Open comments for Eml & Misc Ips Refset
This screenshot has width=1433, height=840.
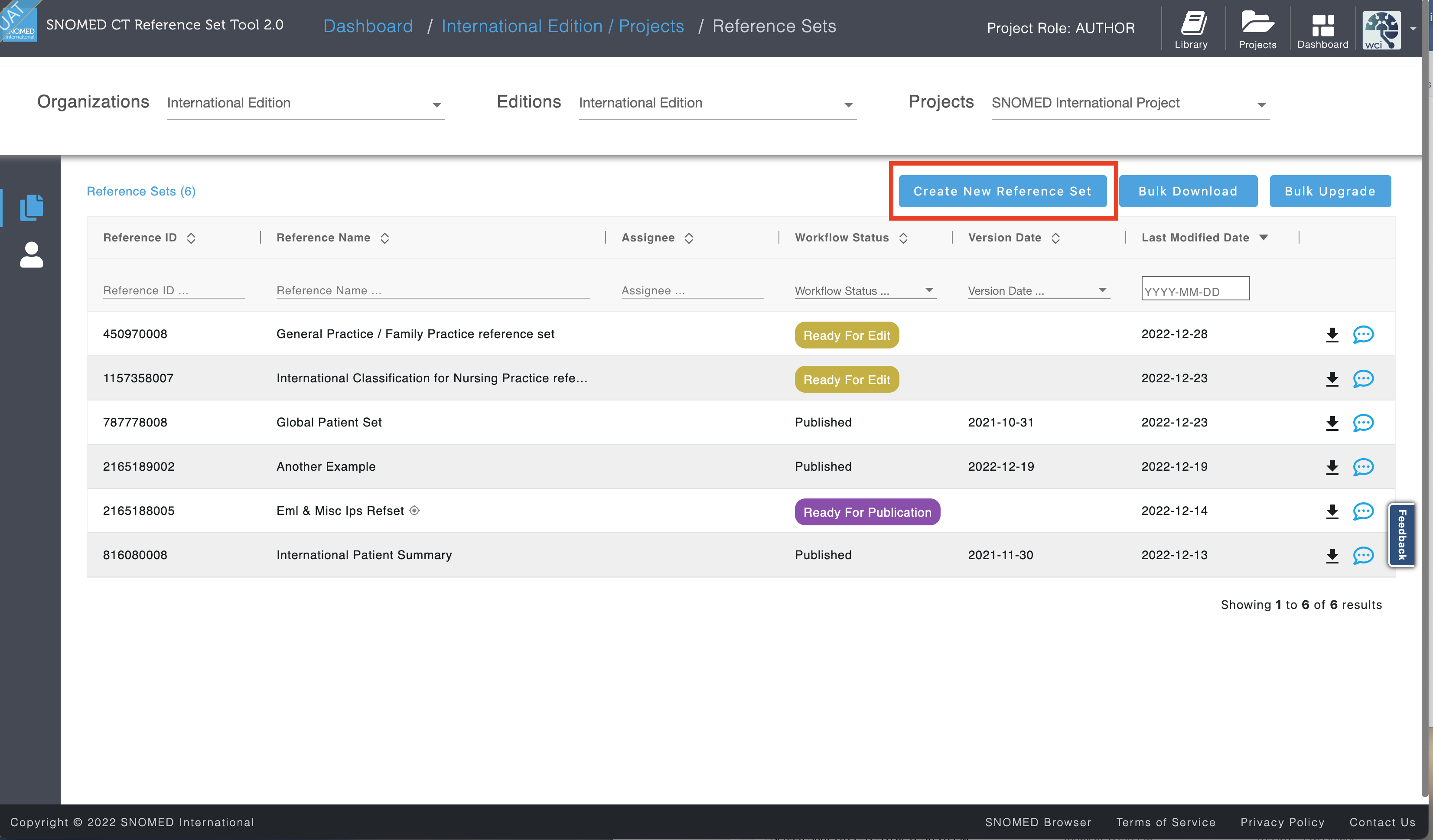(x=1363, y=511)
